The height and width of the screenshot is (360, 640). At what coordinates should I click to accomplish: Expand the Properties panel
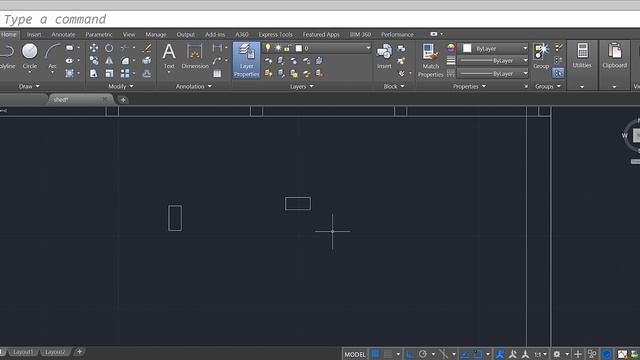click(x=469, y=86)
